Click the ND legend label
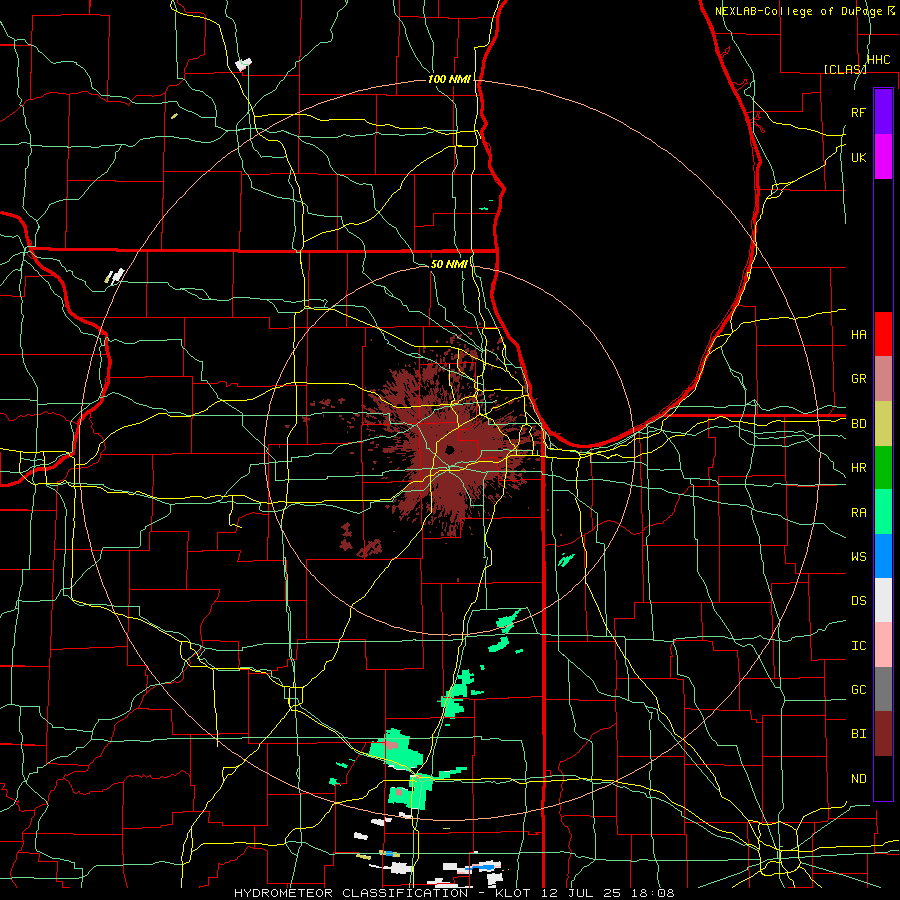 click(x=859, y=779)
